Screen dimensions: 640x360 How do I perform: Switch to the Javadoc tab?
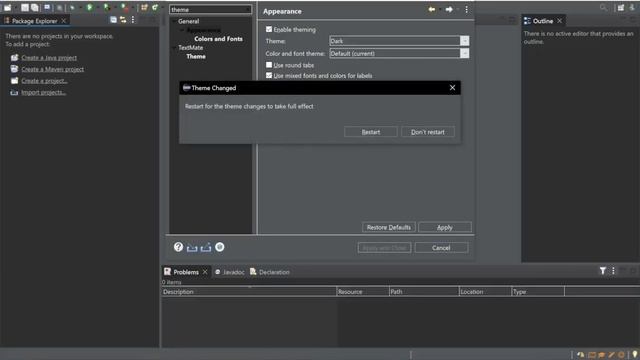[x=229, y=272]
